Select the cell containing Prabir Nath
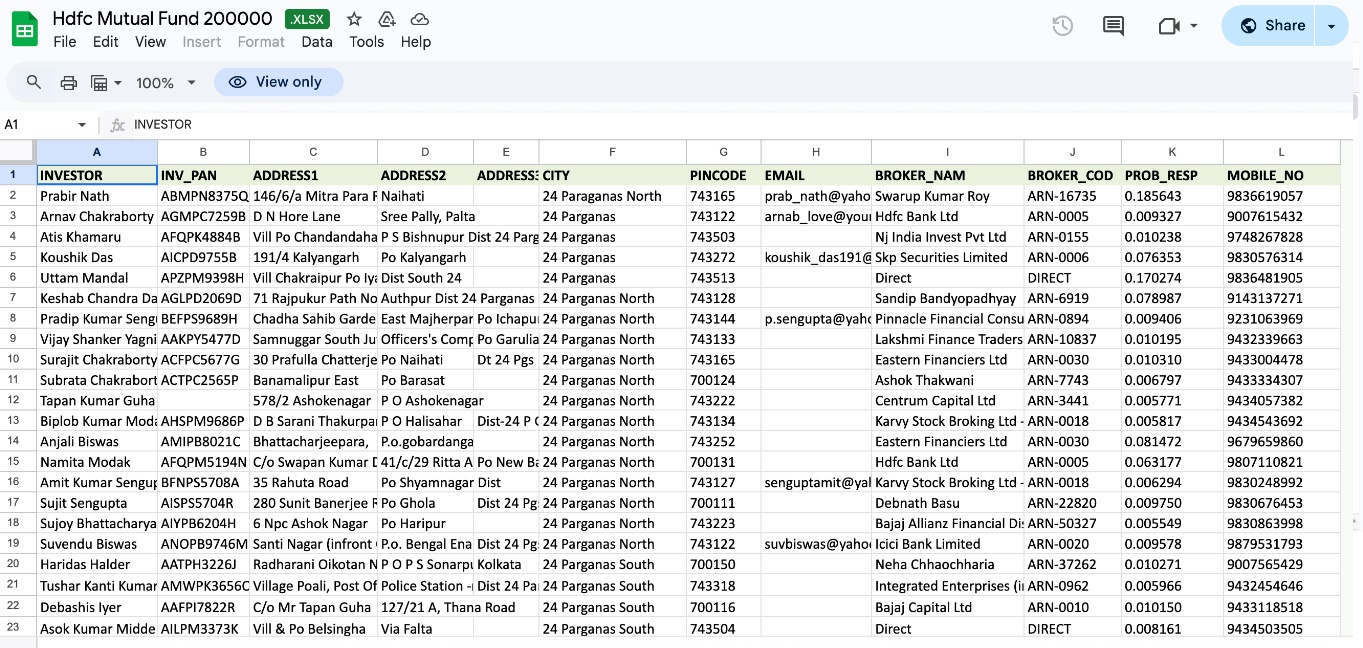Image resolution: width=1363 pixels, height=648 pixels. pos(96,196)
